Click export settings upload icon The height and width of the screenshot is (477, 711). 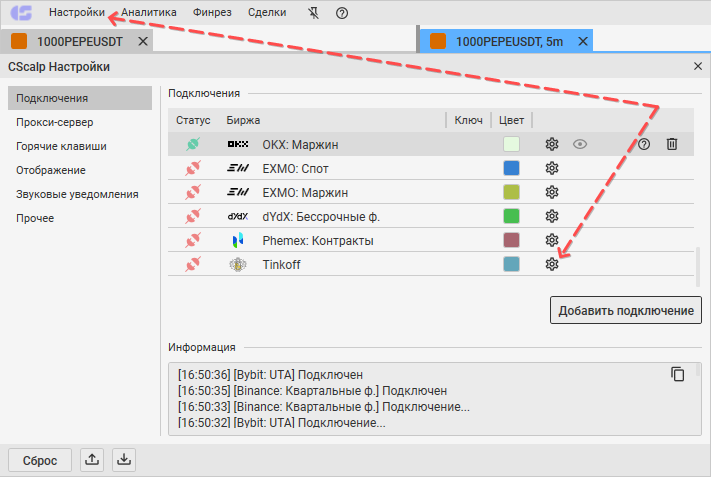pyautogui.click(x=92, y=460)
